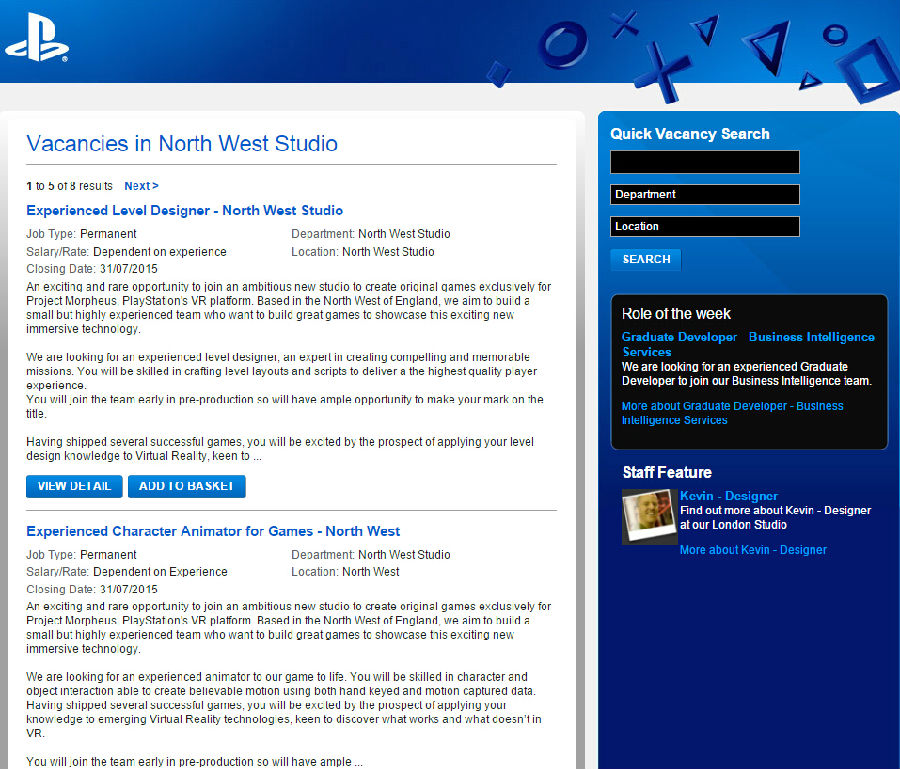900x769 pixels.
Task: Click the Quick Vacancy Search heading
Action: click(690, 134)
